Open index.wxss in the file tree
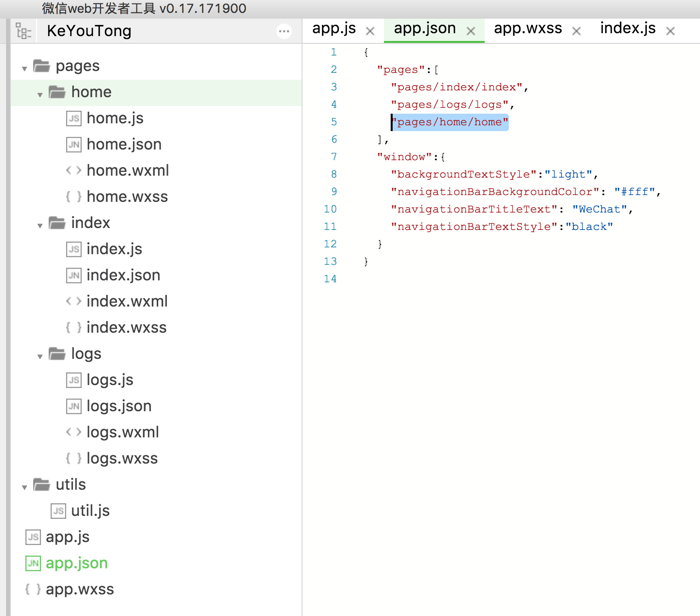This screenshot has height=616, width=700. (x=126, y=327)
